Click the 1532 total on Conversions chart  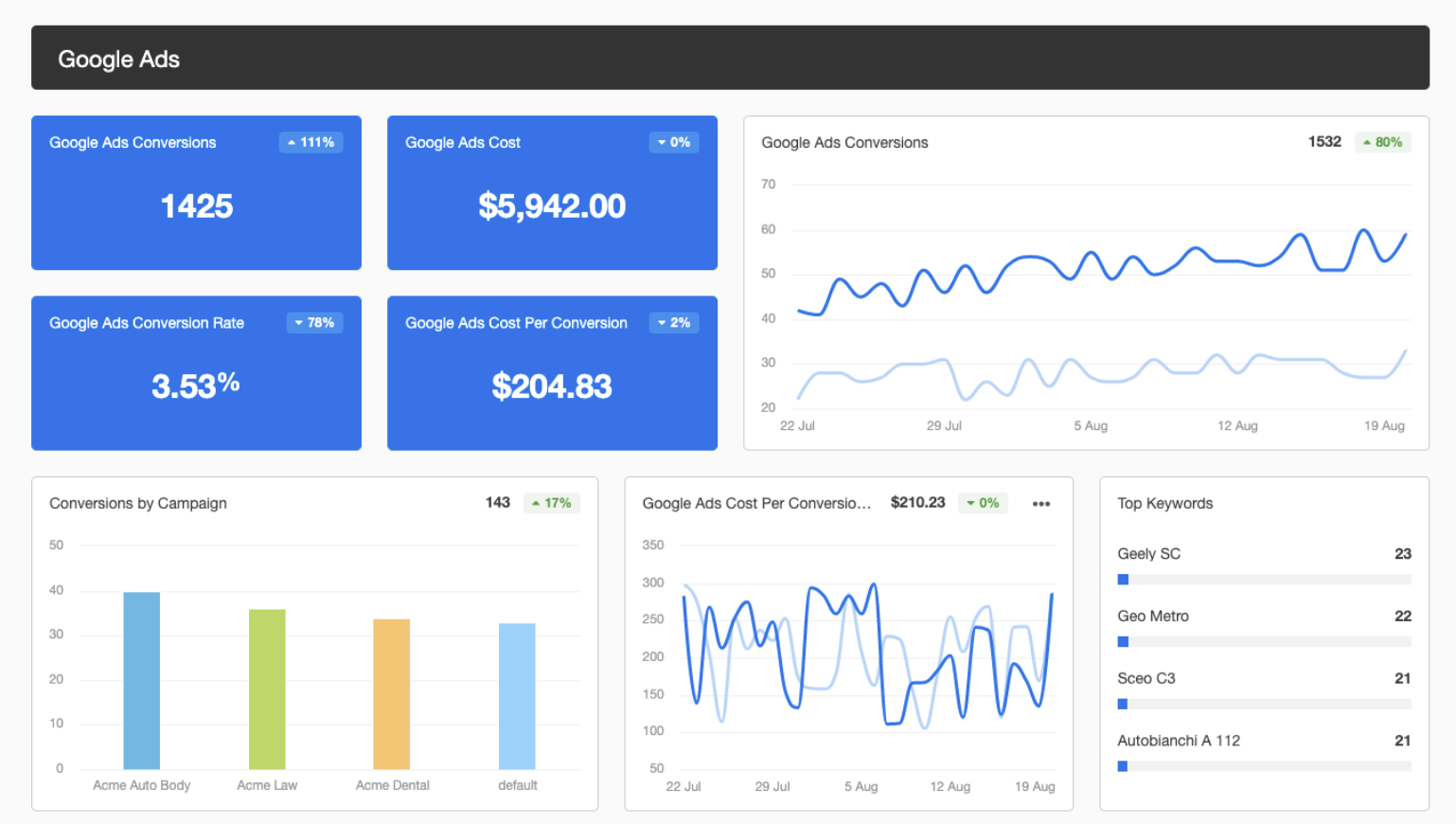click(1324, 142)
